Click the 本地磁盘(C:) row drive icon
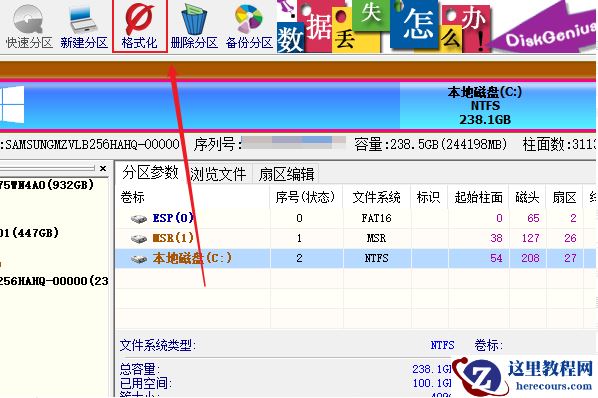 coord(139,259)
